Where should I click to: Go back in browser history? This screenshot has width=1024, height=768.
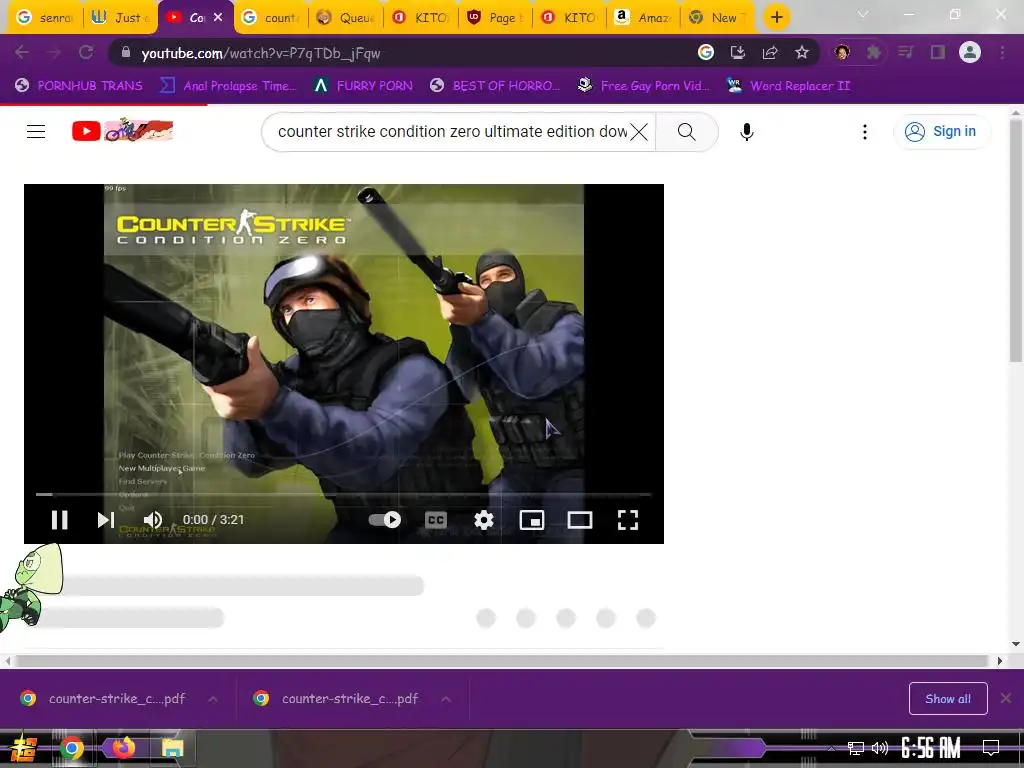[x=22, y=53]
